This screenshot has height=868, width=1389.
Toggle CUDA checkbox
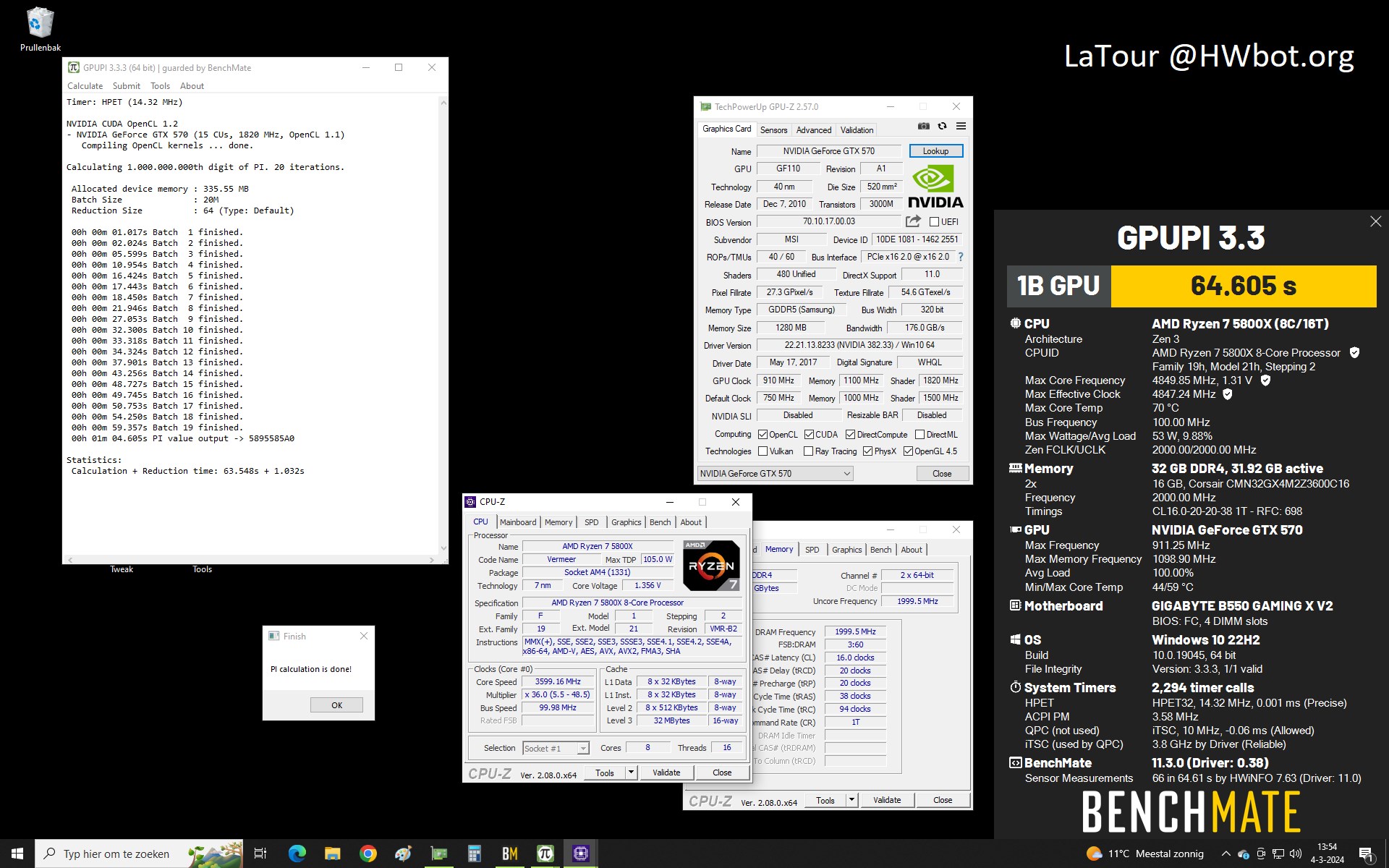[809, 435]
